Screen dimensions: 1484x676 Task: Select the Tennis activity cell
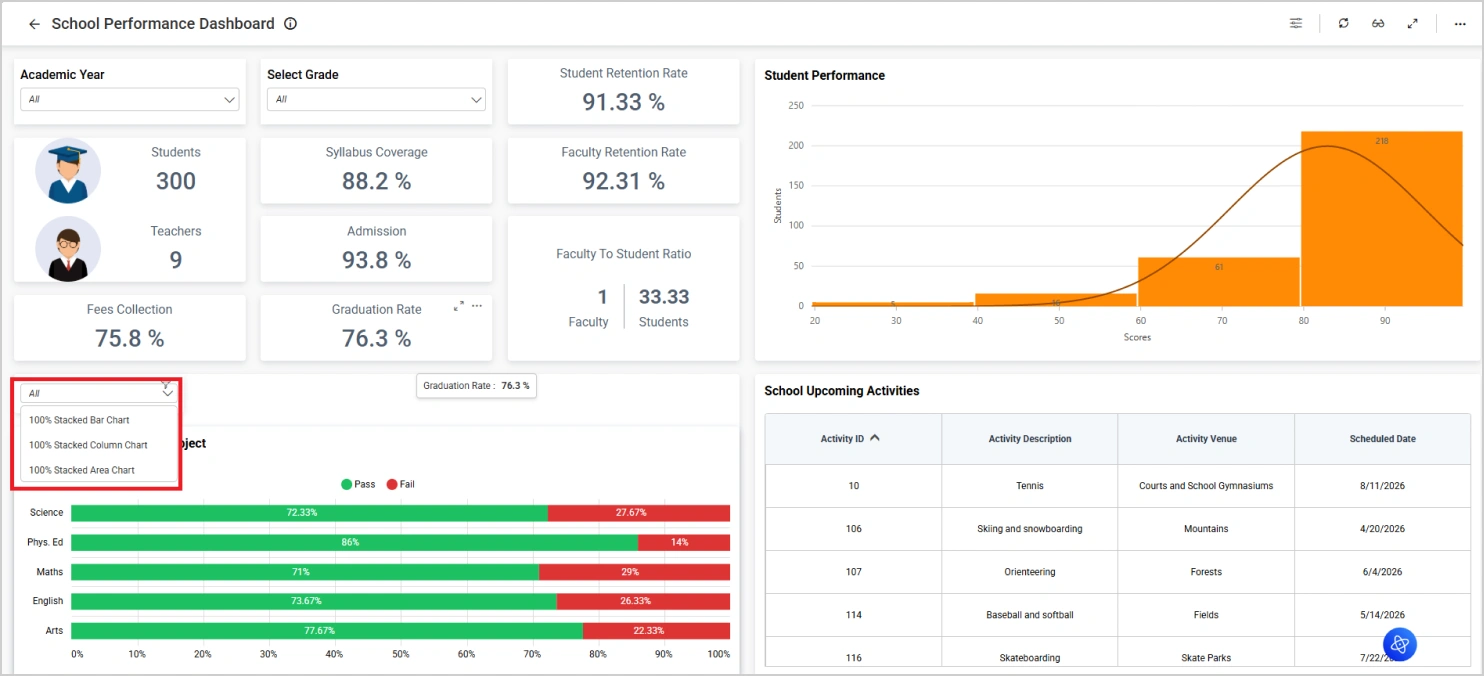[1030, 486]
